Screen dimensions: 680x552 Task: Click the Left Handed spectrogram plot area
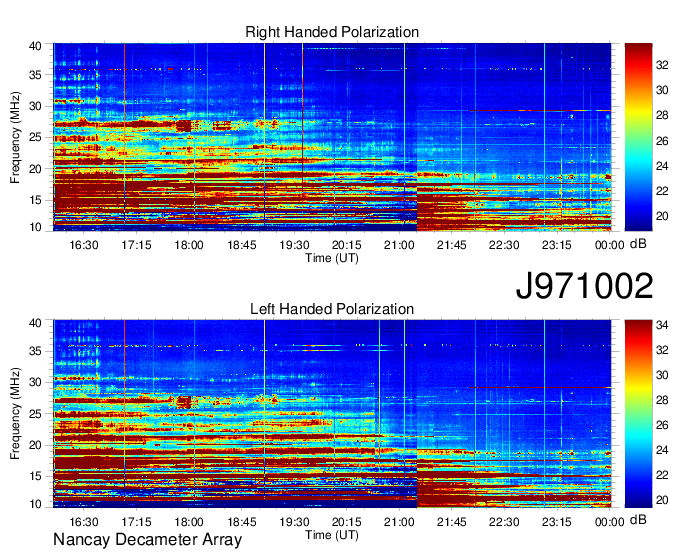coord(332,414)
